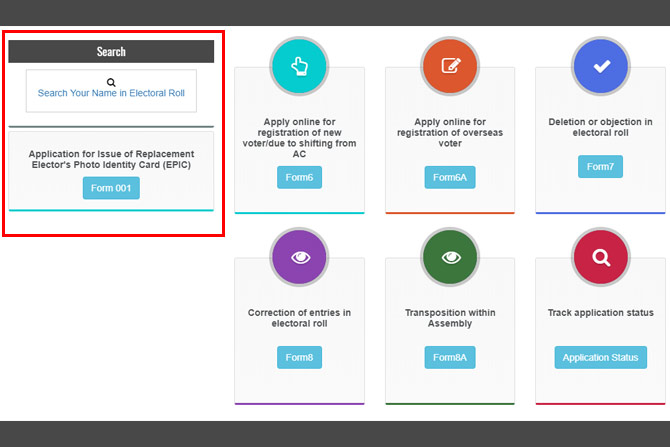Click the dark Search header bar
The height and width of the screenshot is (447, 670).
coord(111,51)
